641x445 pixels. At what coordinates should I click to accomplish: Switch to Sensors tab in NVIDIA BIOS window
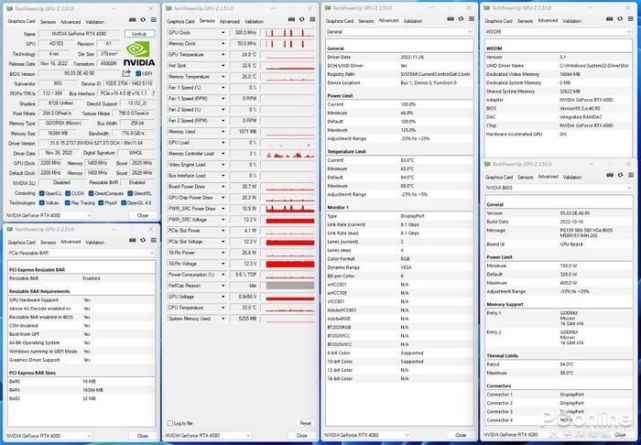tap(525, 177)
